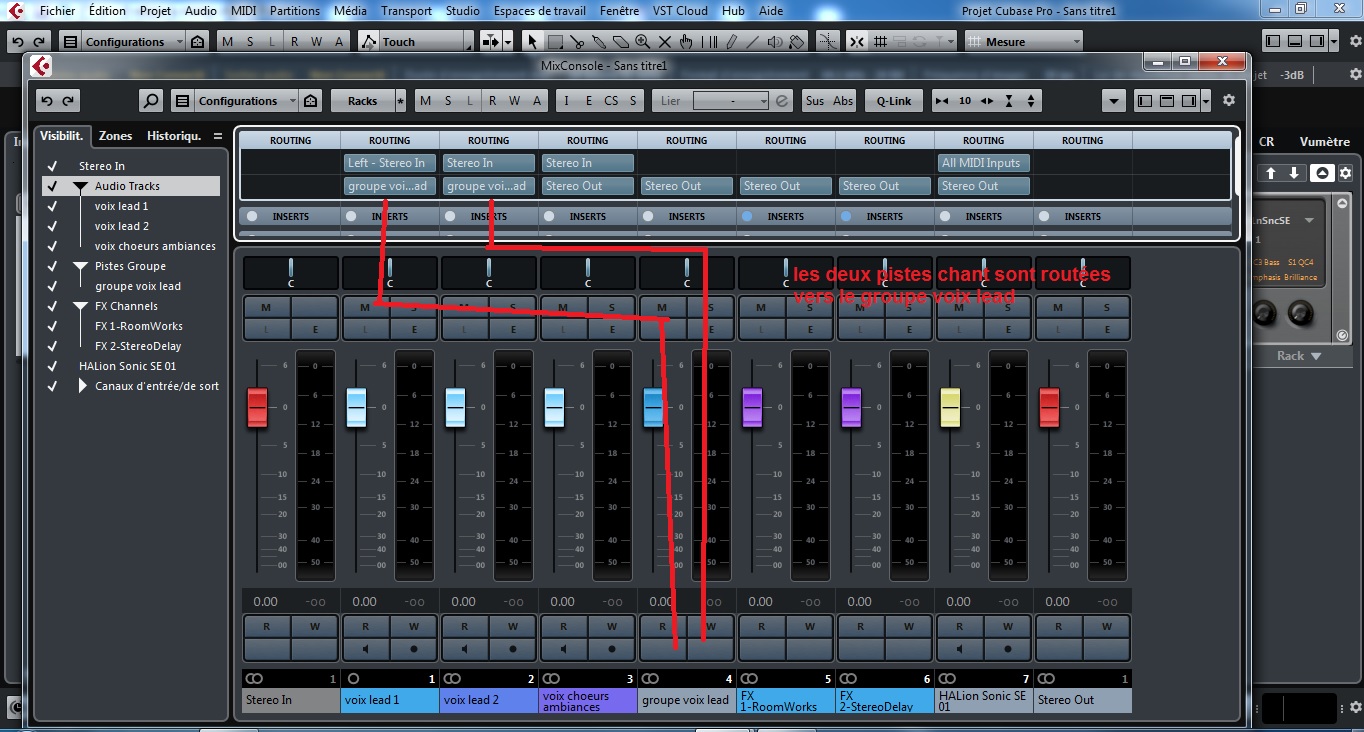Viewport: 1364px width, 732px height.
Task: Open the Transport menu
Action: 406,11
